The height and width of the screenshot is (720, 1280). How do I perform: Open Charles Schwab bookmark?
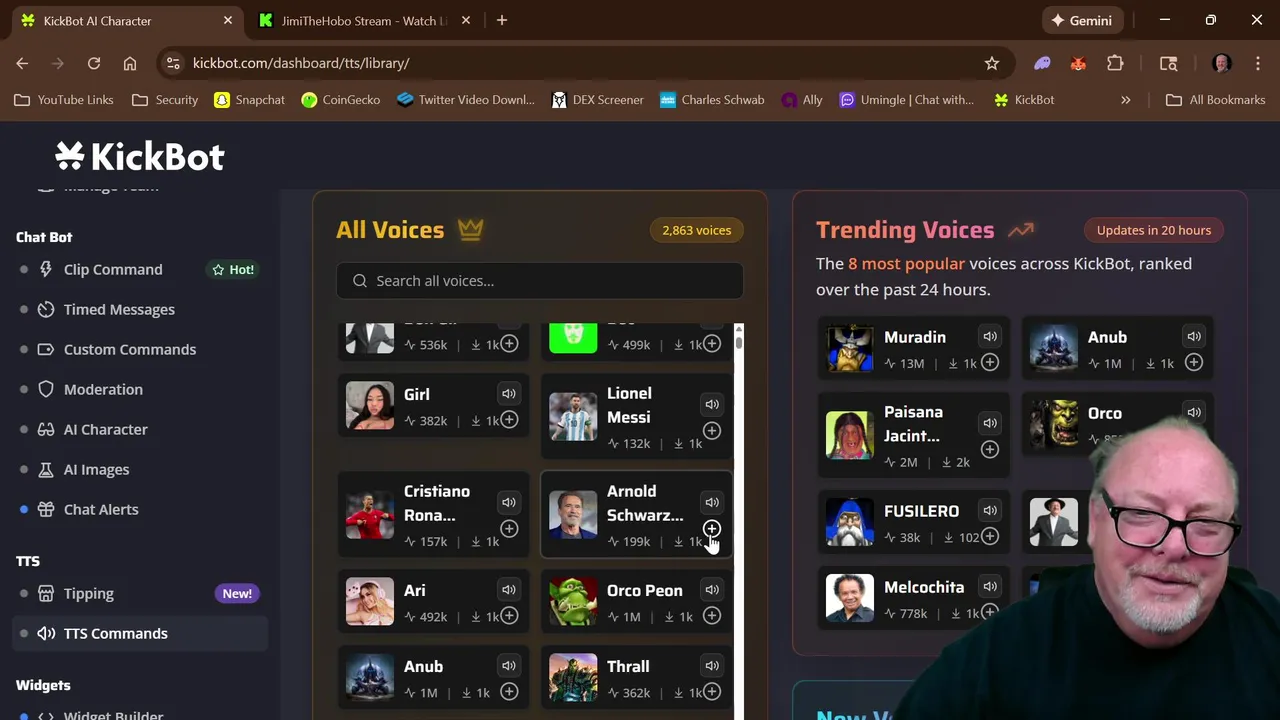712,100
